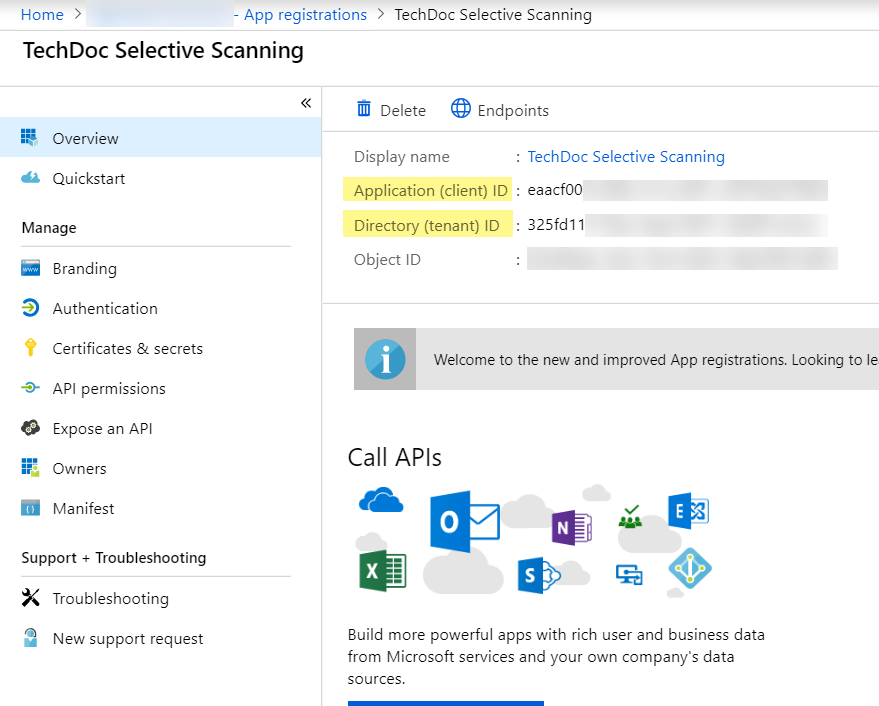Viewport: 879px width, 706px height.
Task: Click the Troubleshooting wrench icon
Action: pyautogui.click(x=30, y=598)
